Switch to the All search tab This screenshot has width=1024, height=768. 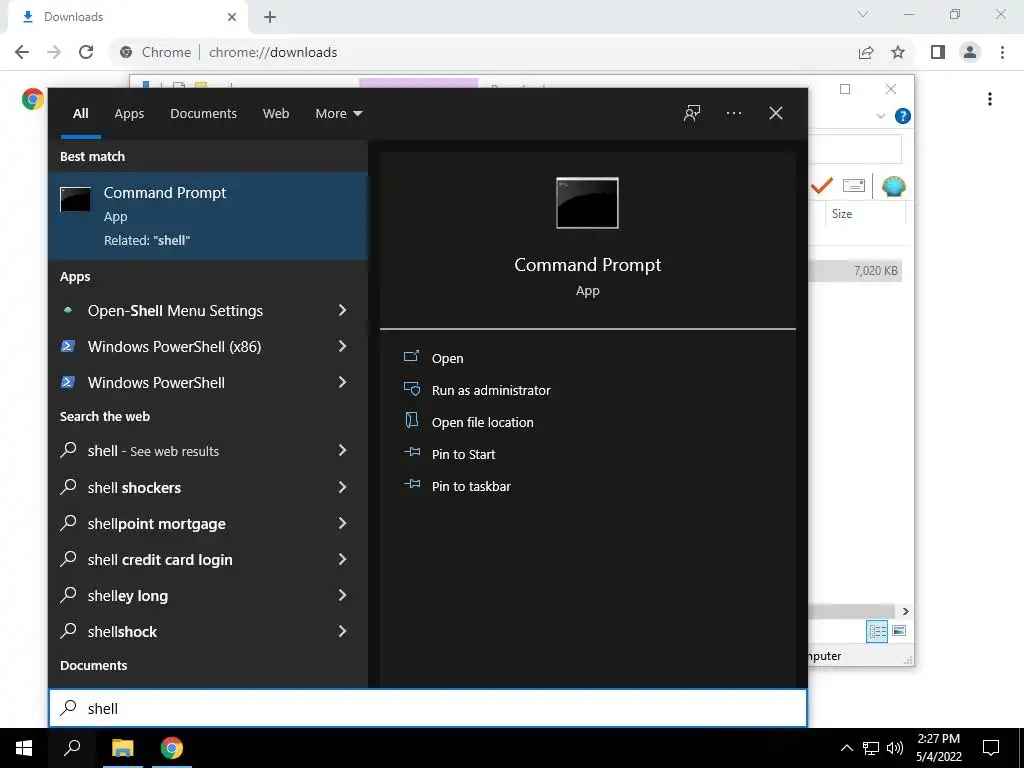click(81, 114)
